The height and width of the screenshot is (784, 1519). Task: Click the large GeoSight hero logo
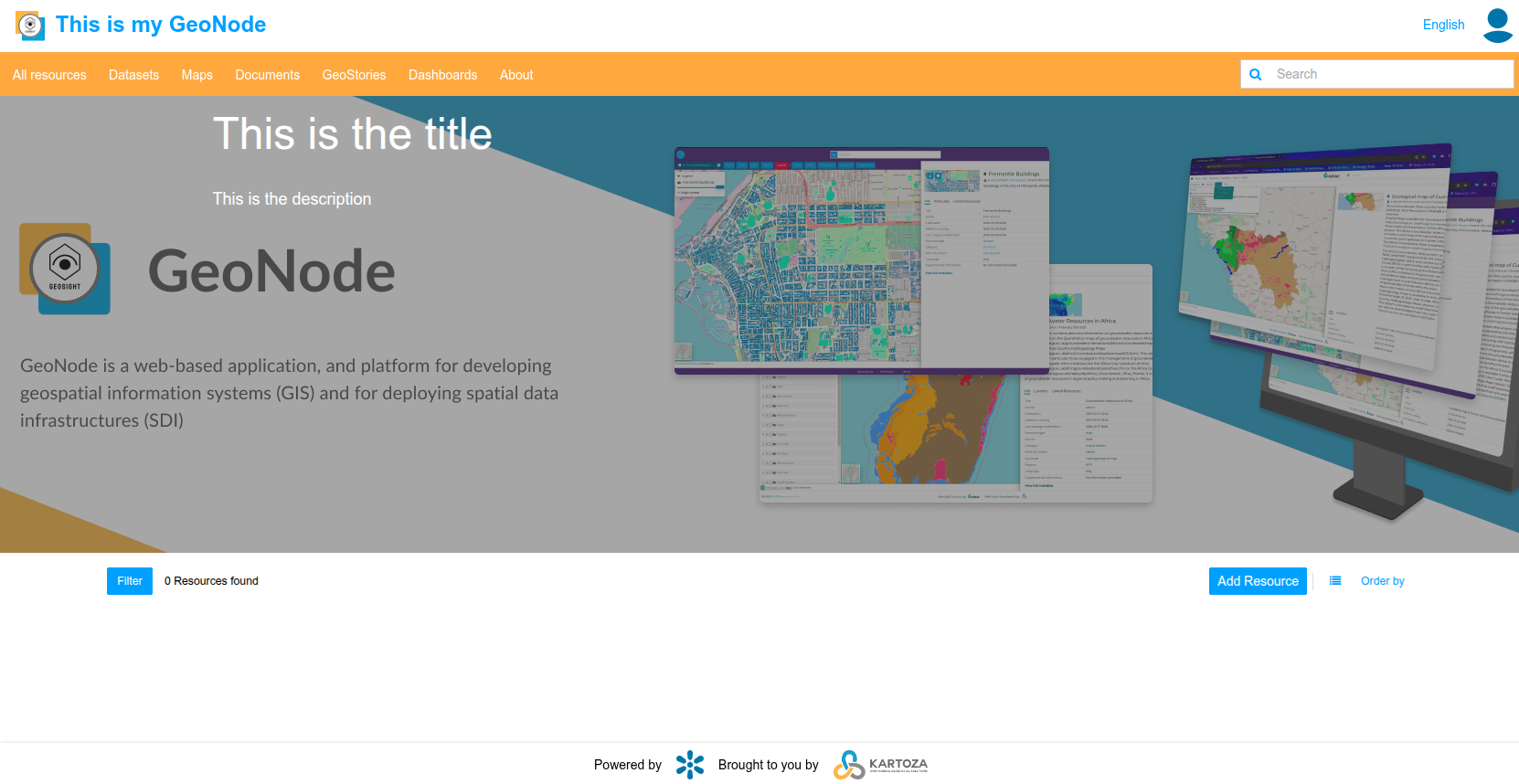pos(65,270)
